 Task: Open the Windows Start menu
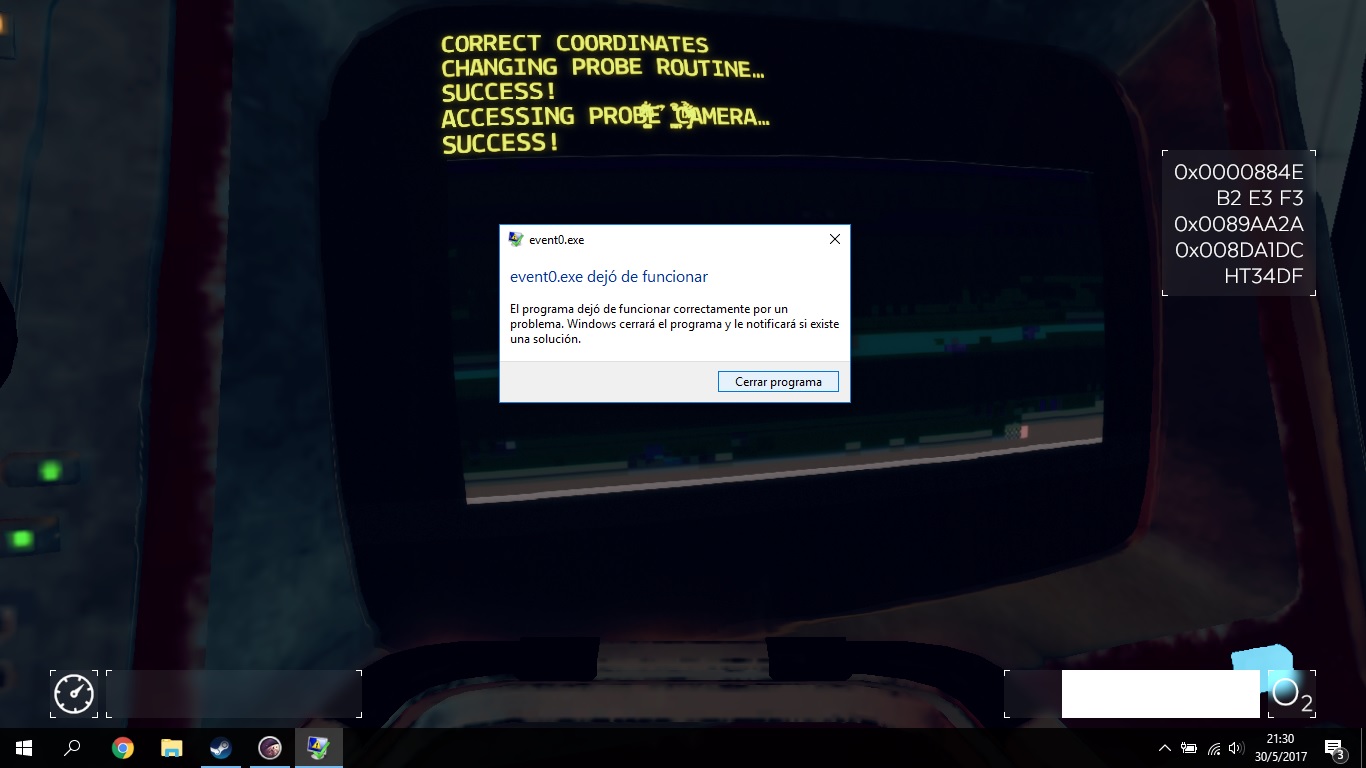[x=23, y=748]
